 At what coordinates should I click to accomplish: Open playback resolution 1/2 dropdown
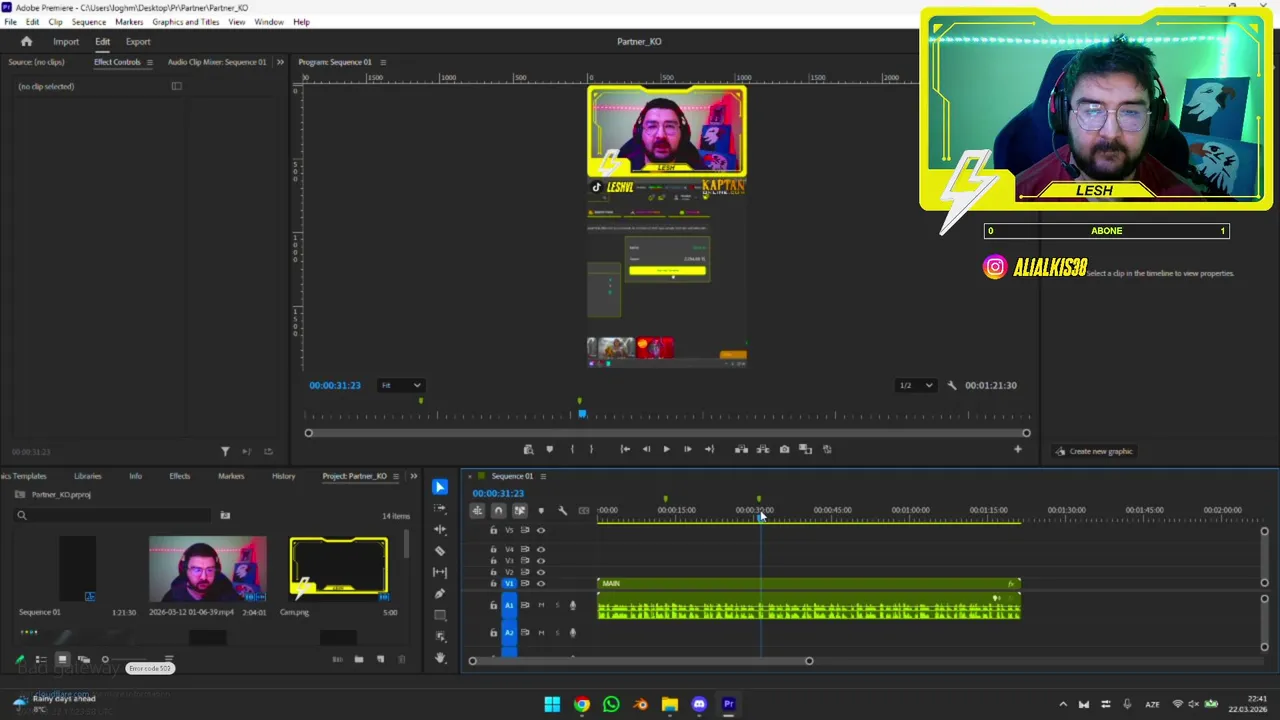click(x=916, y=385)
